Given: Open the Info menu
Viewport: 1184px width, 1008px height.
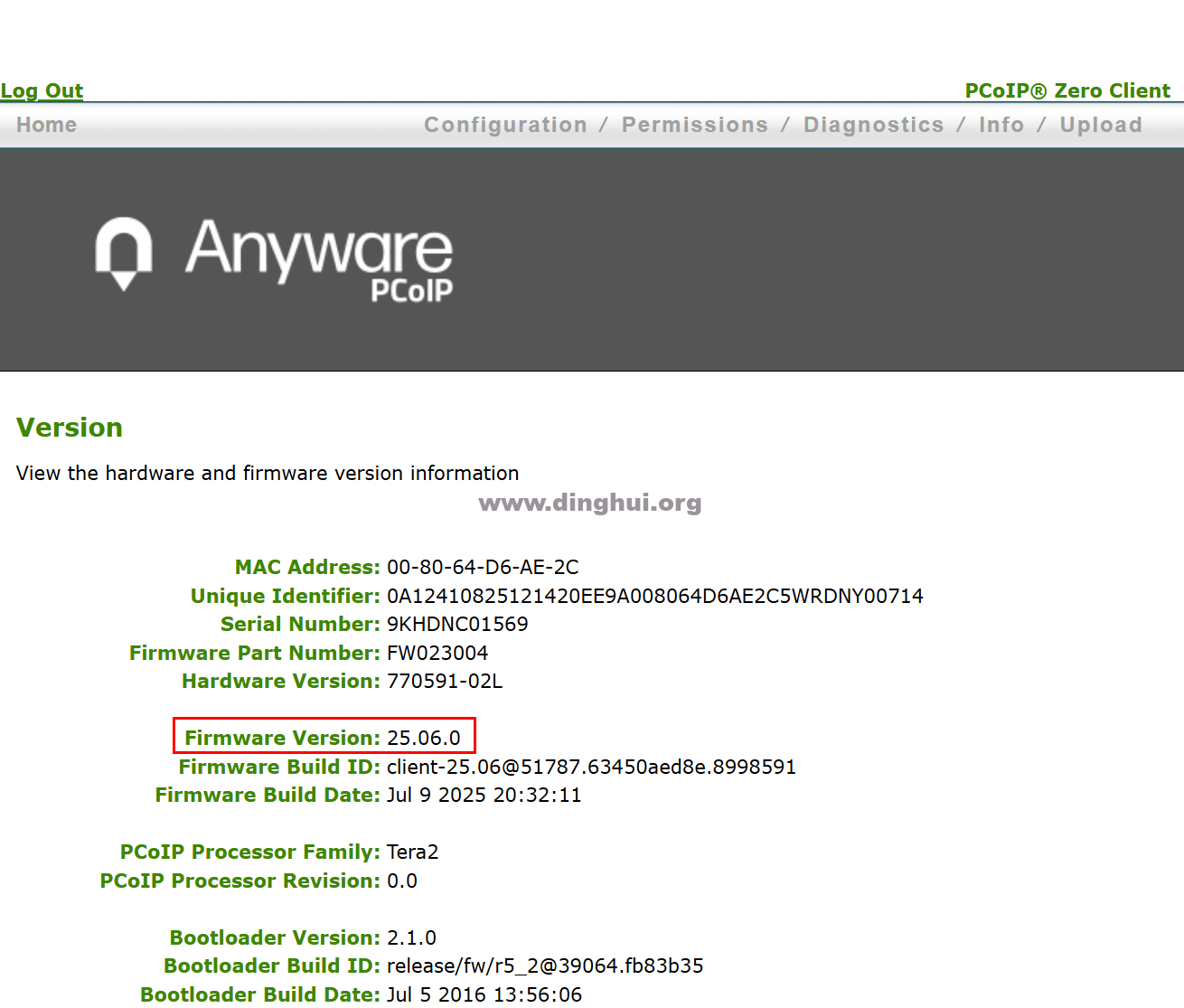Looking at the screenshot, I should (1001, 125).
